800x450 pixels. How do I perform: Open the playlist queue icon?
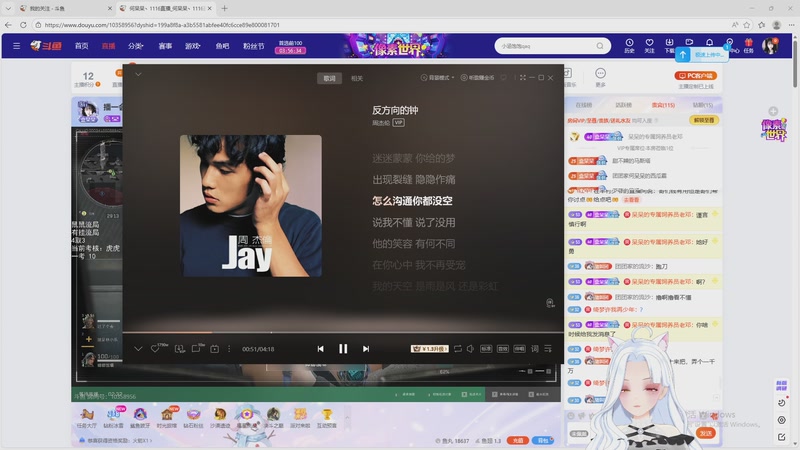click(x=548, y=348)
